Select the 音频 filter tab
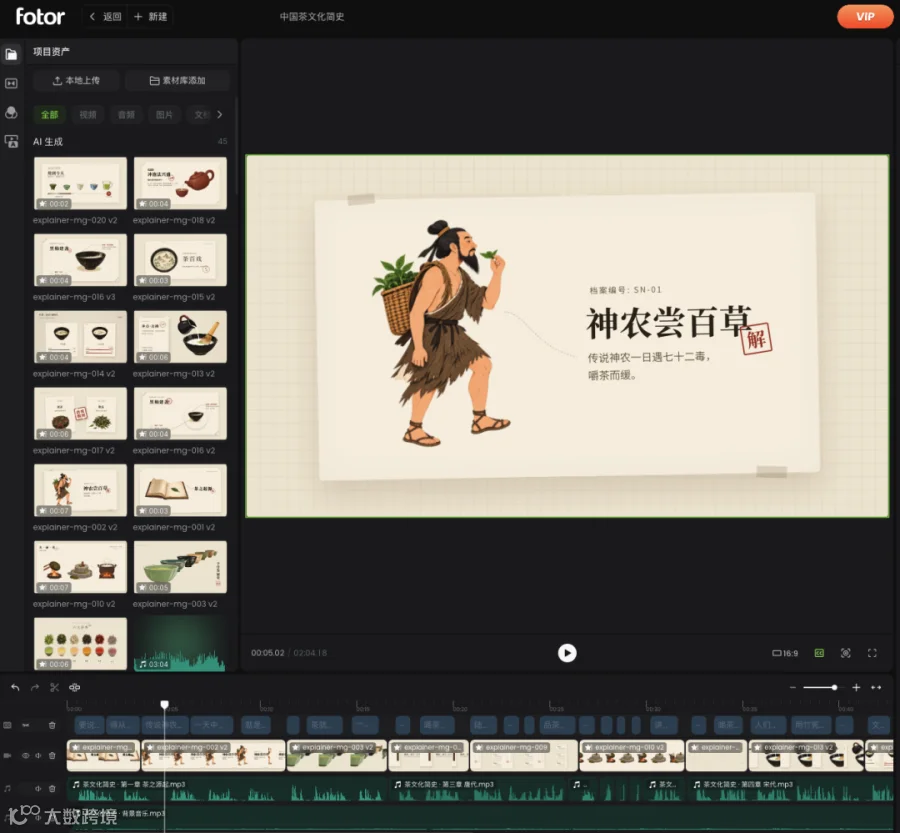The width and height of the screenshot is (900, 833). [126, 114]
